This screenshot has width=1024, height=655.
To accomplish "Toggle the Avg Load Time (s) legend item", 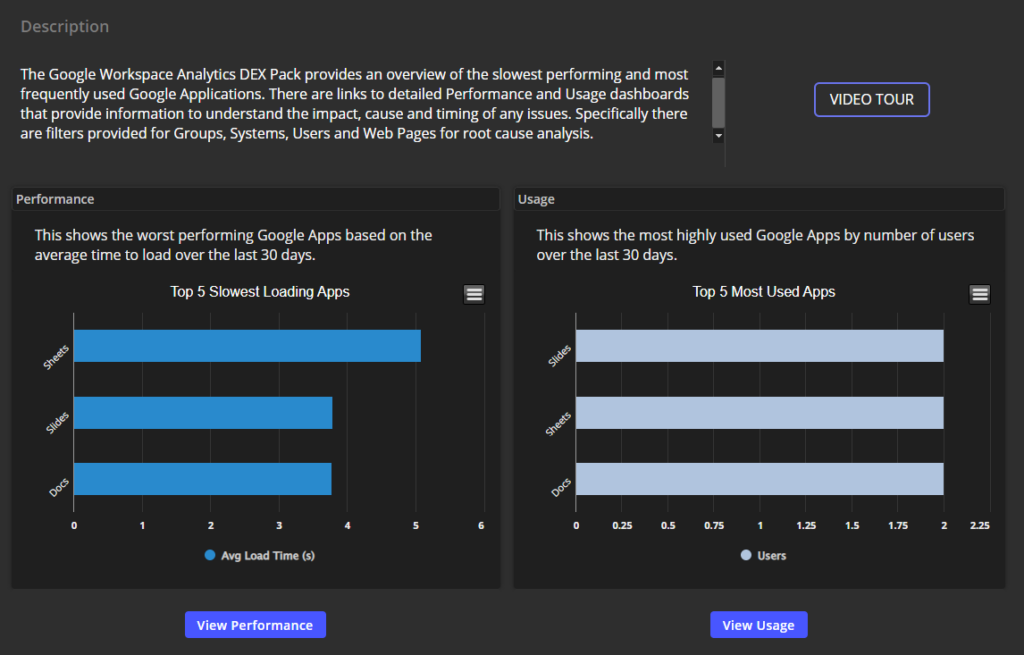I will coord(260,555).
